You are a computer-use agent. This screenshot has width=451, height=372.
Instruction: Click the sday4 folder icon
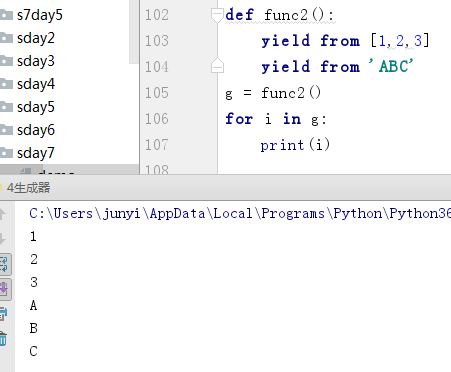(6, 84)
